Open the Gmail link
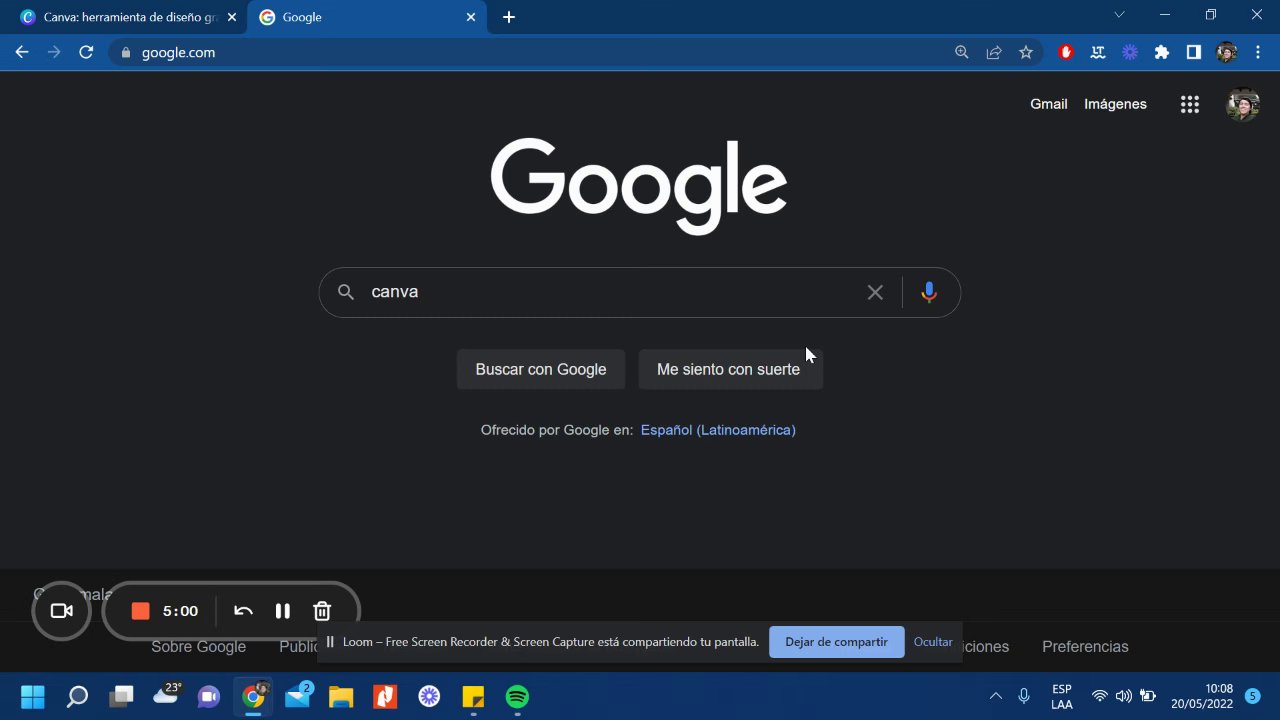Viewport: 1280px width, 720px height. 1049,104
